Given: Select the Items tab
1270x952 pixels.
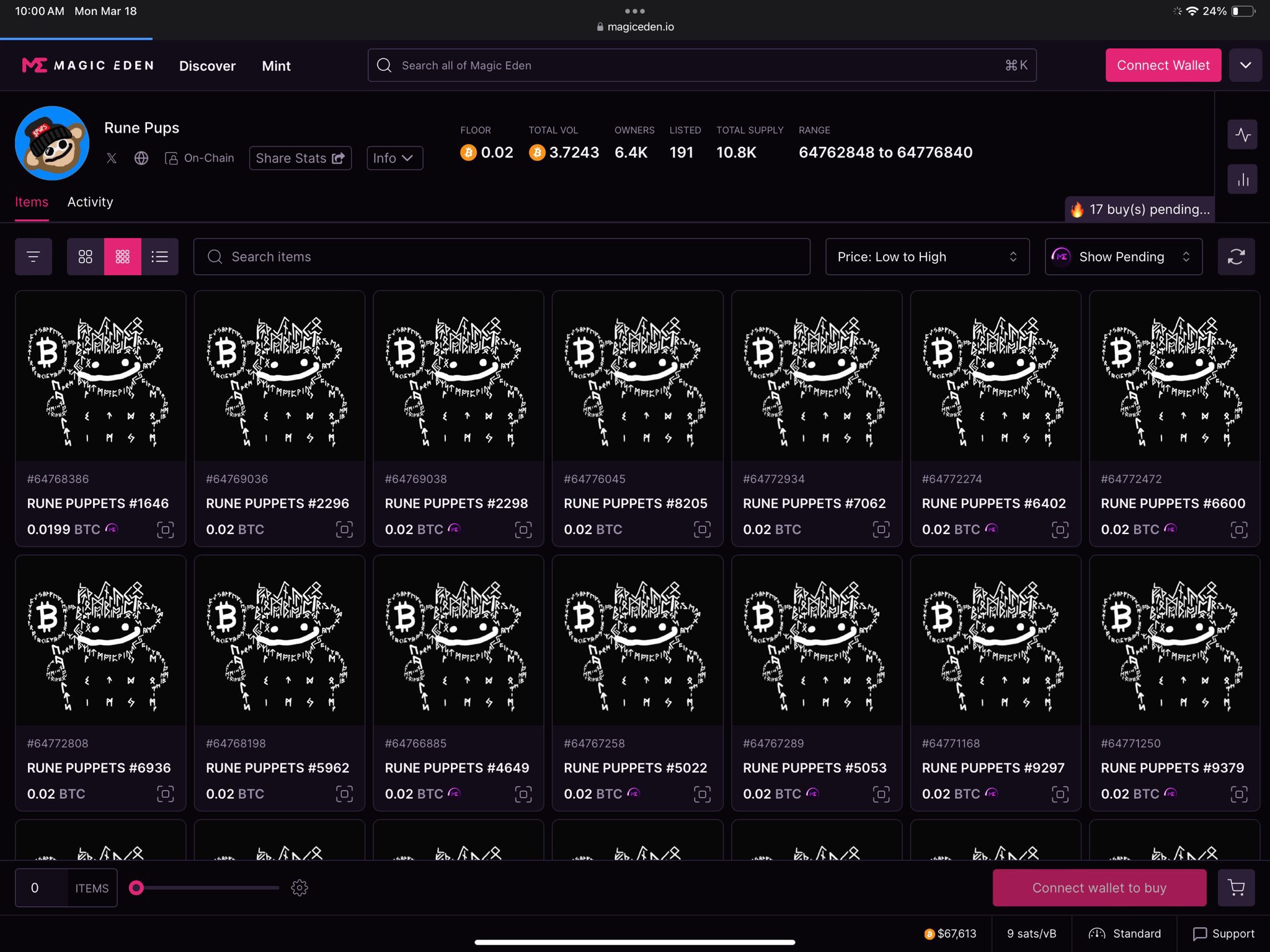Looking at the screenshot, I should 32,202.
